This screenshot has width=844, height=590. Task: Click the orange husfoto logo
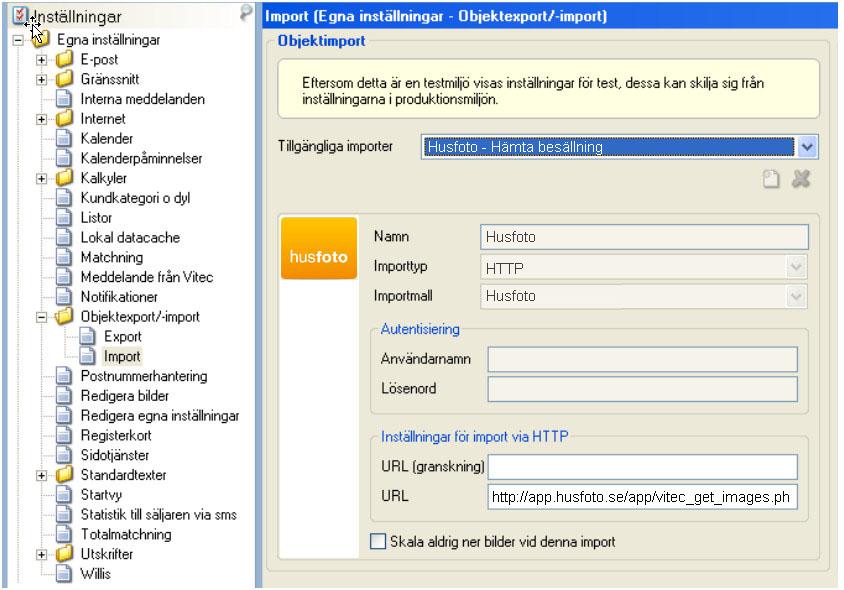point(319,248)
